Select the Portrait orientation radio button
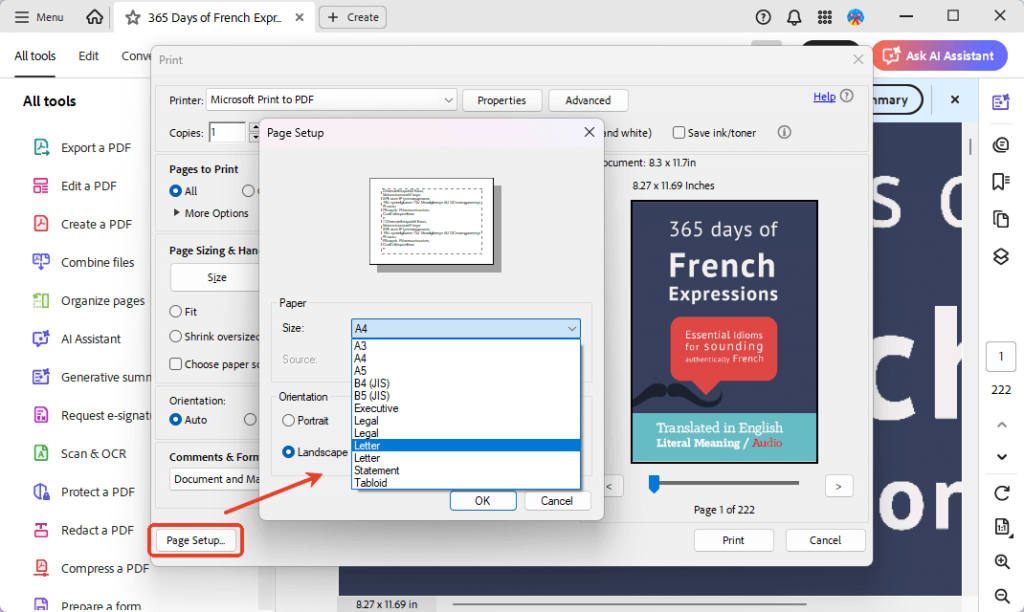 click(x=289, y=420)
